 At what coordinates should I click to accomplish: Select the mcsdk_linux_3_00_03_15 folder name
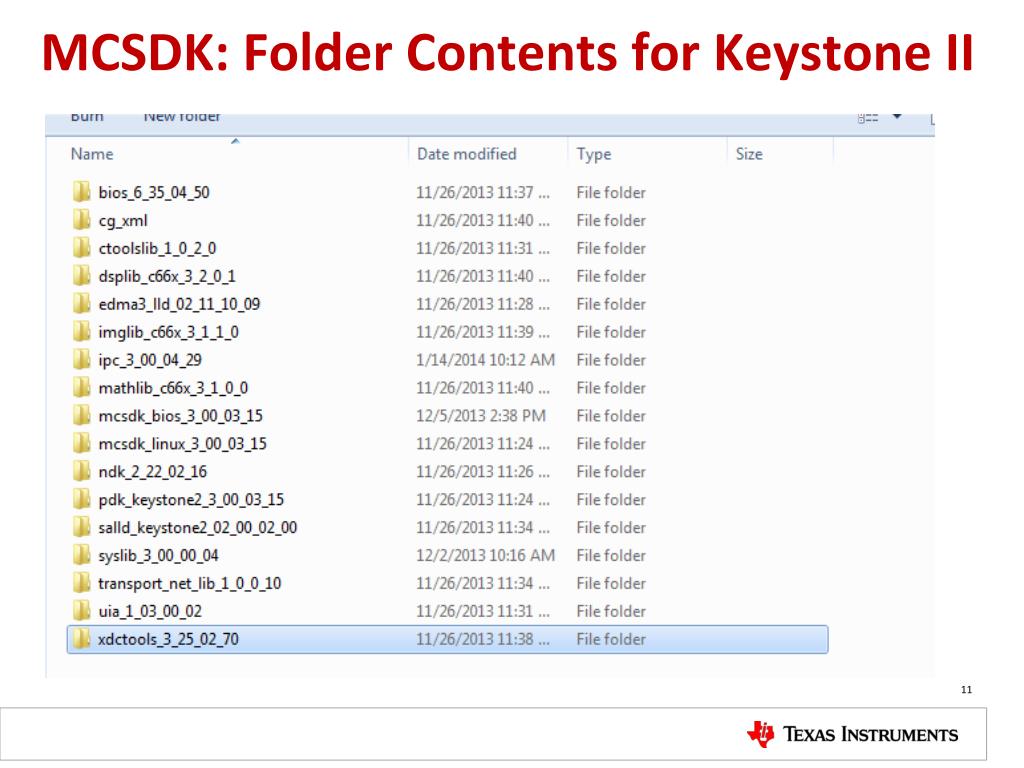pos(183,444)
